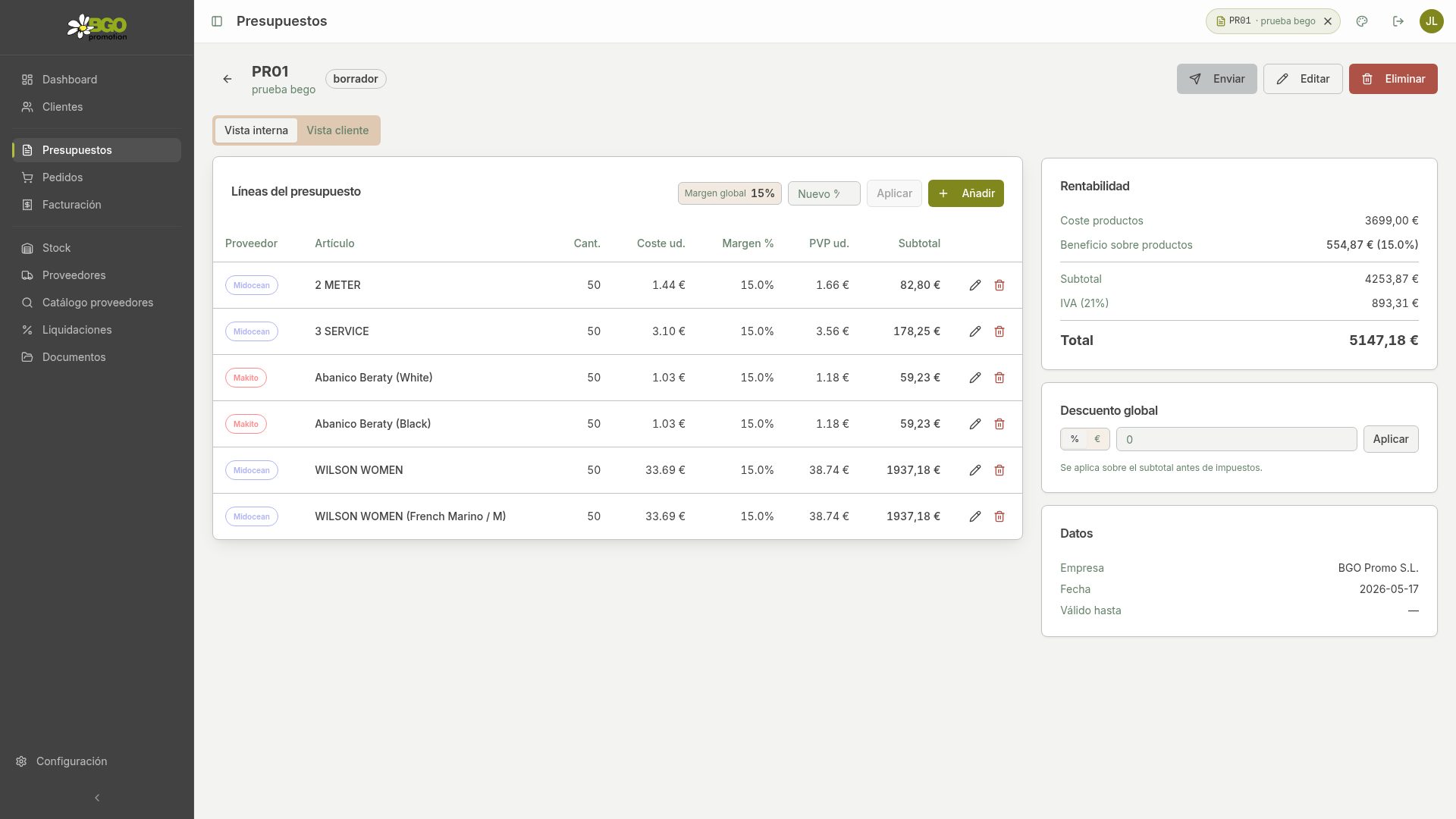Screen dimensions: 1456x819
Task: Toggle the sidebar panel icon
Action: tap(217, 21)
